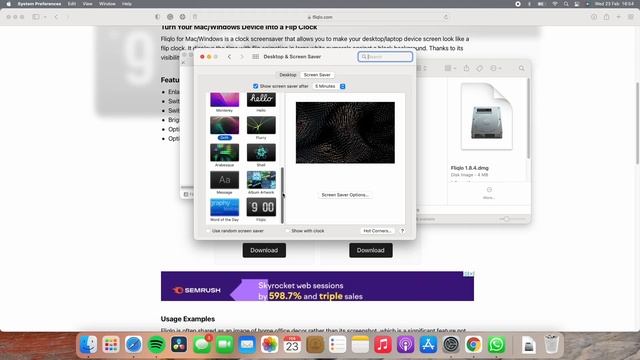Click the Finder window tags icon
This screenshot has width=640, height=360.
coord(480,69)
